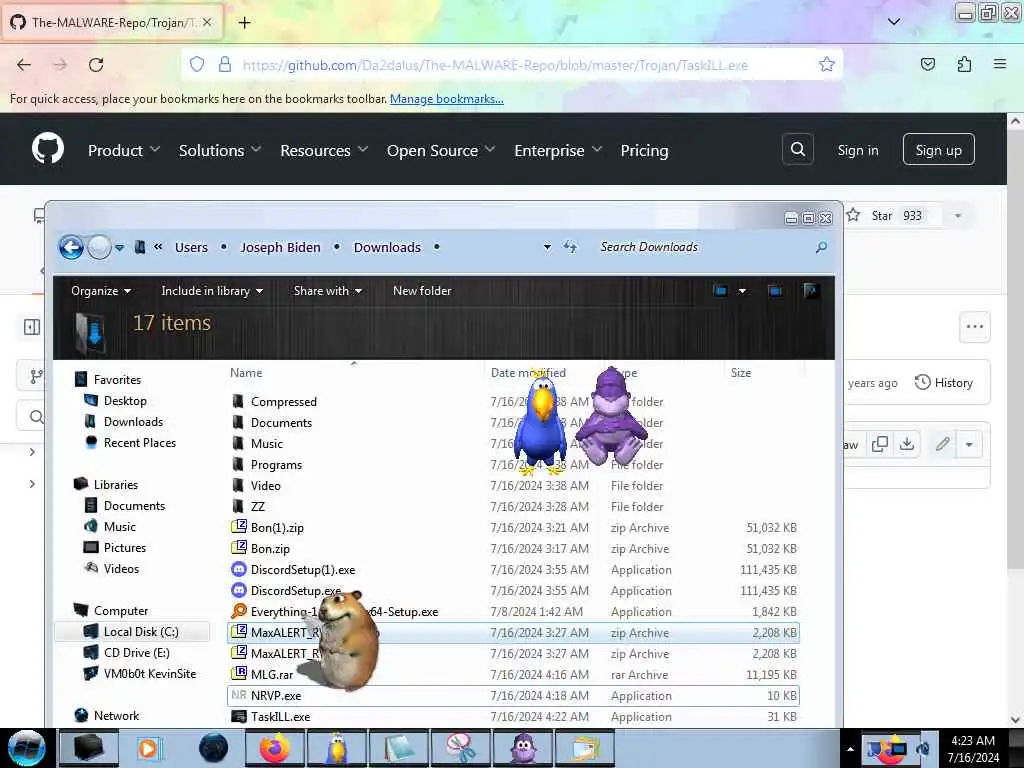The image size is (1024, 768).
Task: Click the Save to Pocket icon
Action: (x=927, y=64)
